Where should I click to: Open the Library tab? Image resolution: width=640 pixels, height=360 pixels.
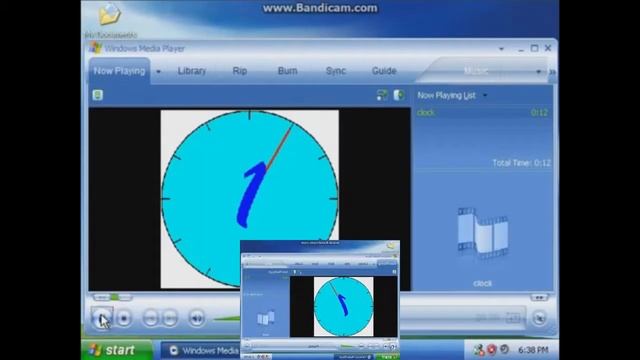pos(191,71)
